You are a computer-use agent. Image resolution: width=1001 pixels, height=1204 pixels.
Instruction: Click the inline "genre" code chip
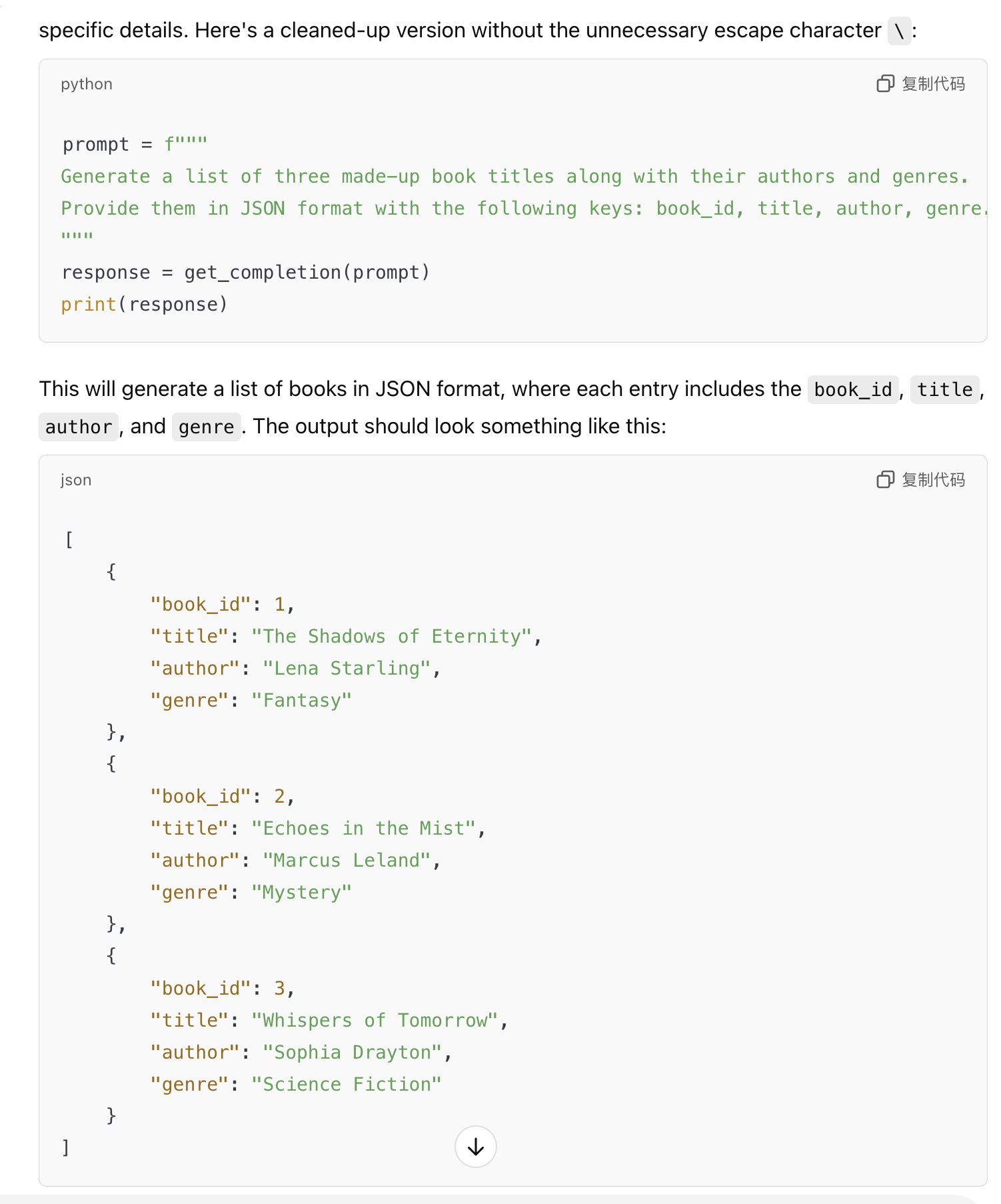(x=206, y=427)
